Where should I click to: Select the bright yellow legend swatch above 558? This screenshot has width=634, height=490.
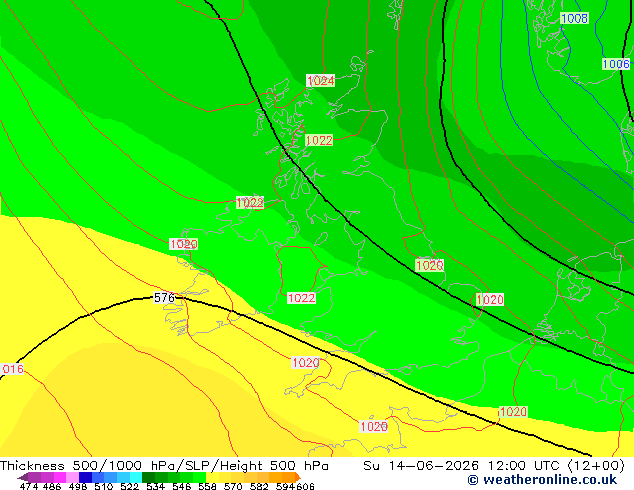[213, 477]
